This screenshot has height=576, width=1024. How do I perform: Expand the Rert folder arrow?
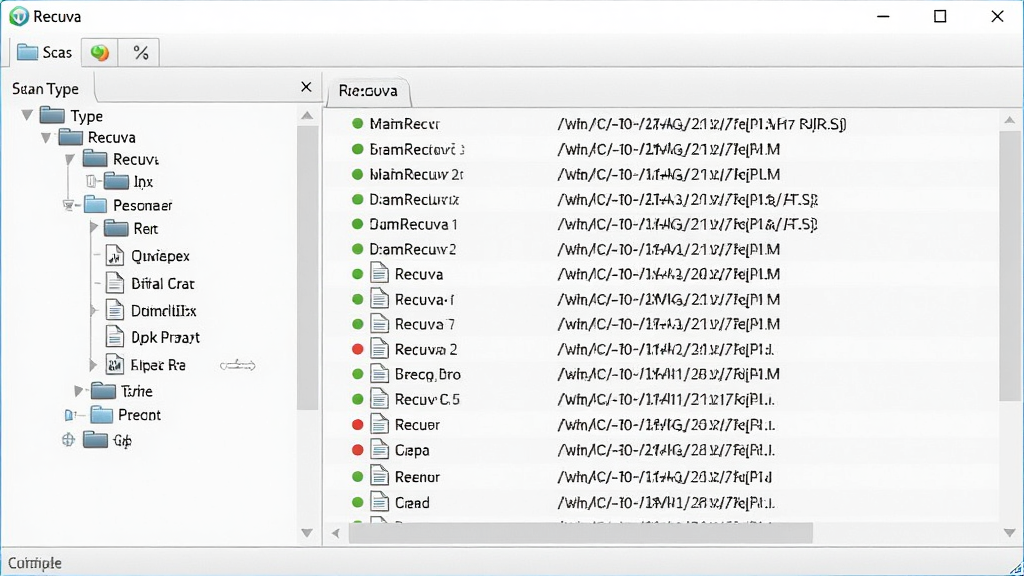point(93,228)
